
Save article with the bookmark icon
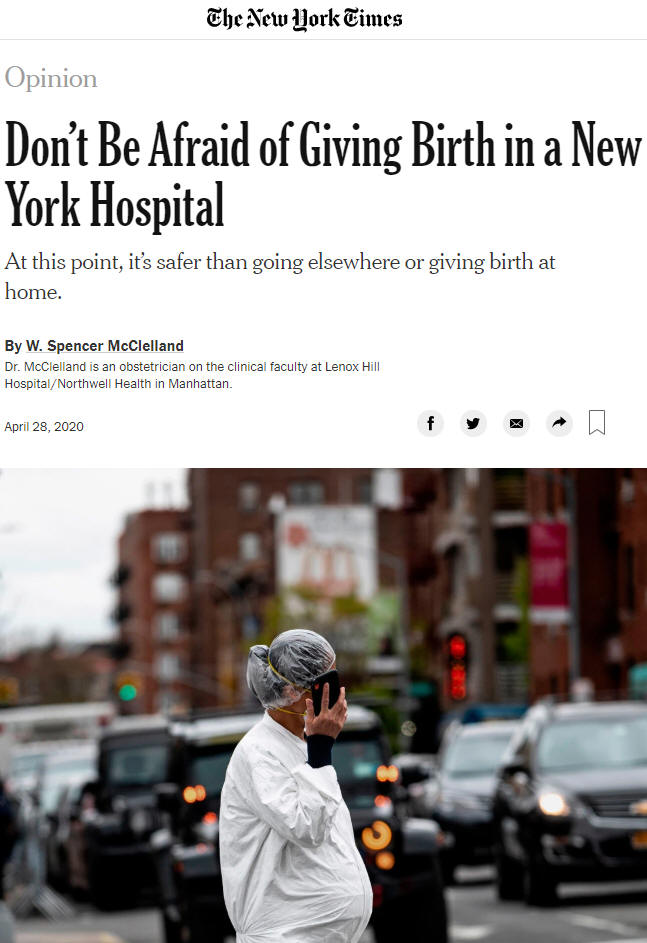click(596, 423)
